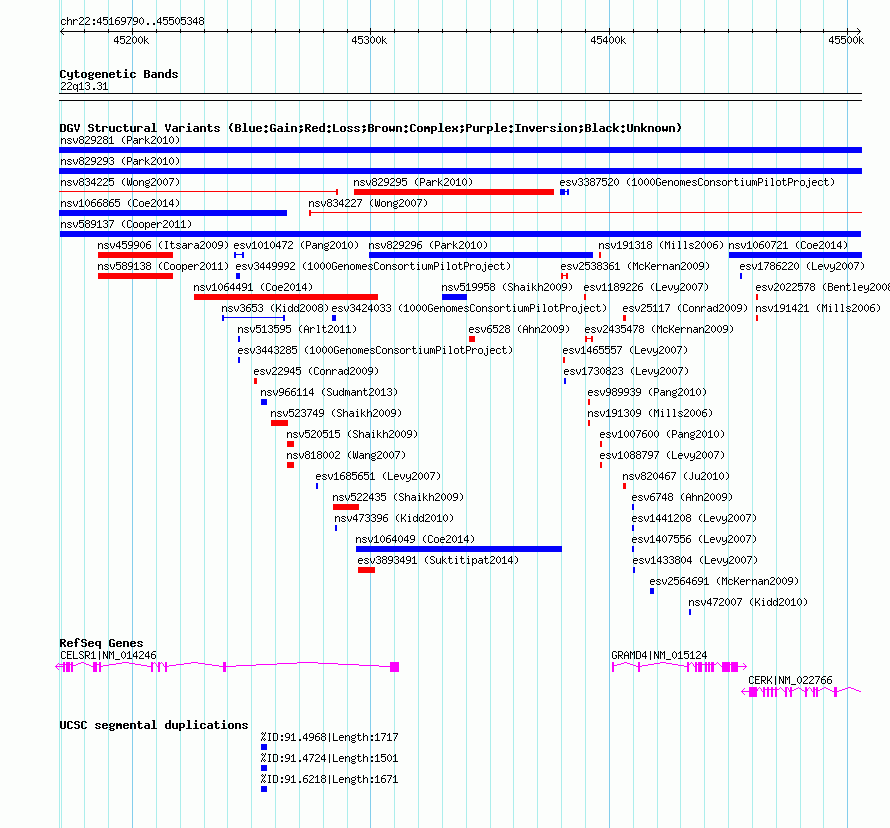
Task: Click the esv2022578 (Bentley2008) label
Action: tap(822, 287)
